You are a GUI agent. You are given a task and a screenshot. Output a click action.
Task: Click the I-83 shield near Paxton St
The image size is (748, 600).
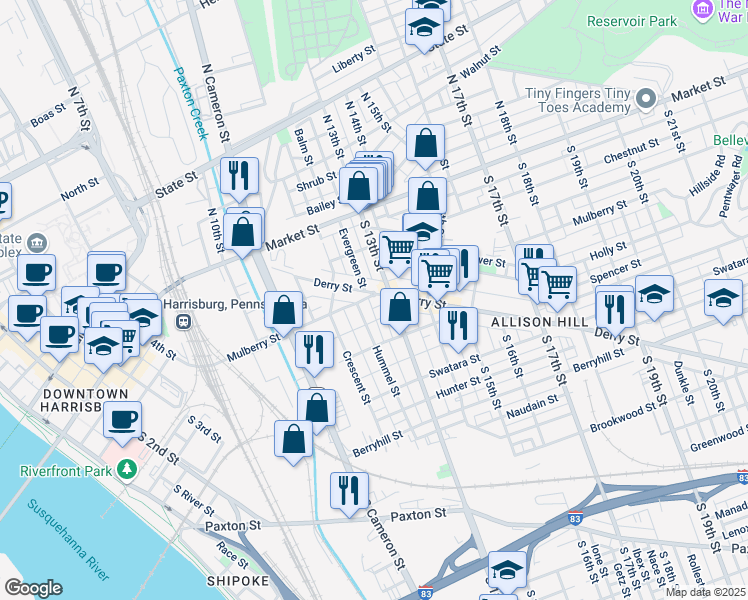click(x=575, y=518)
